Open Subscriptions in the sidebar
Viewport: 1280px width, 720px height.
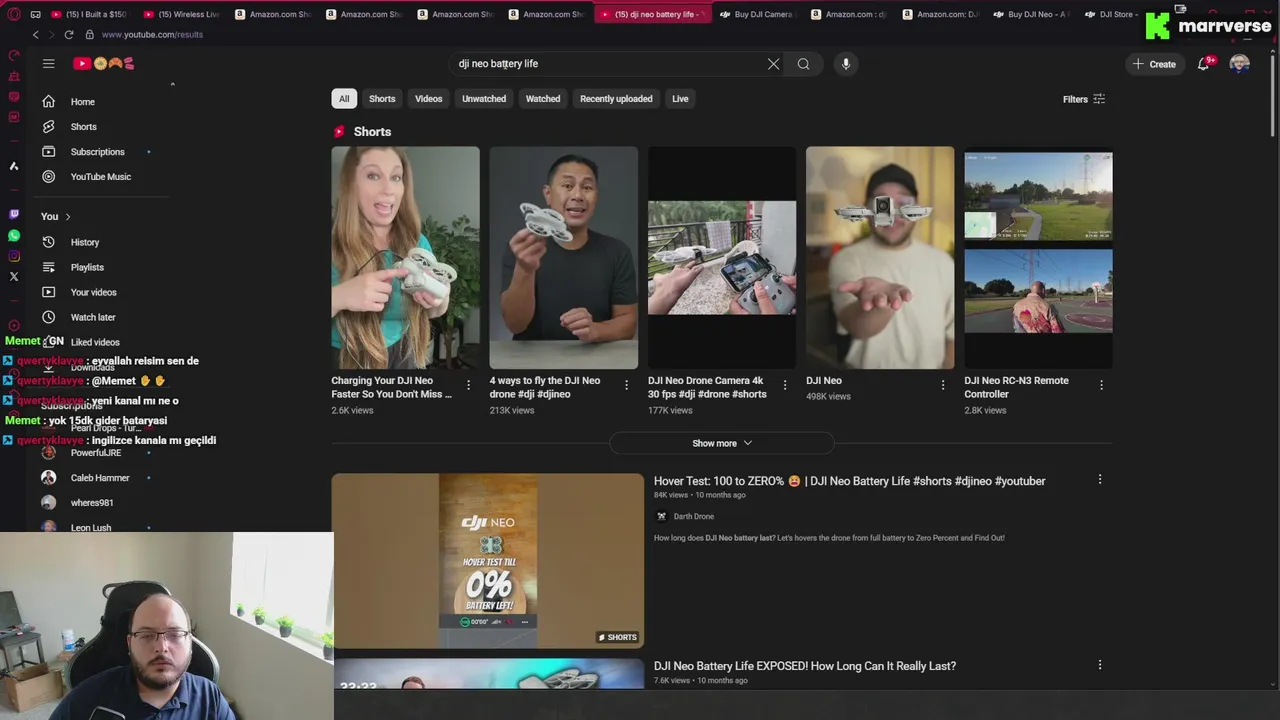(100, 152)
